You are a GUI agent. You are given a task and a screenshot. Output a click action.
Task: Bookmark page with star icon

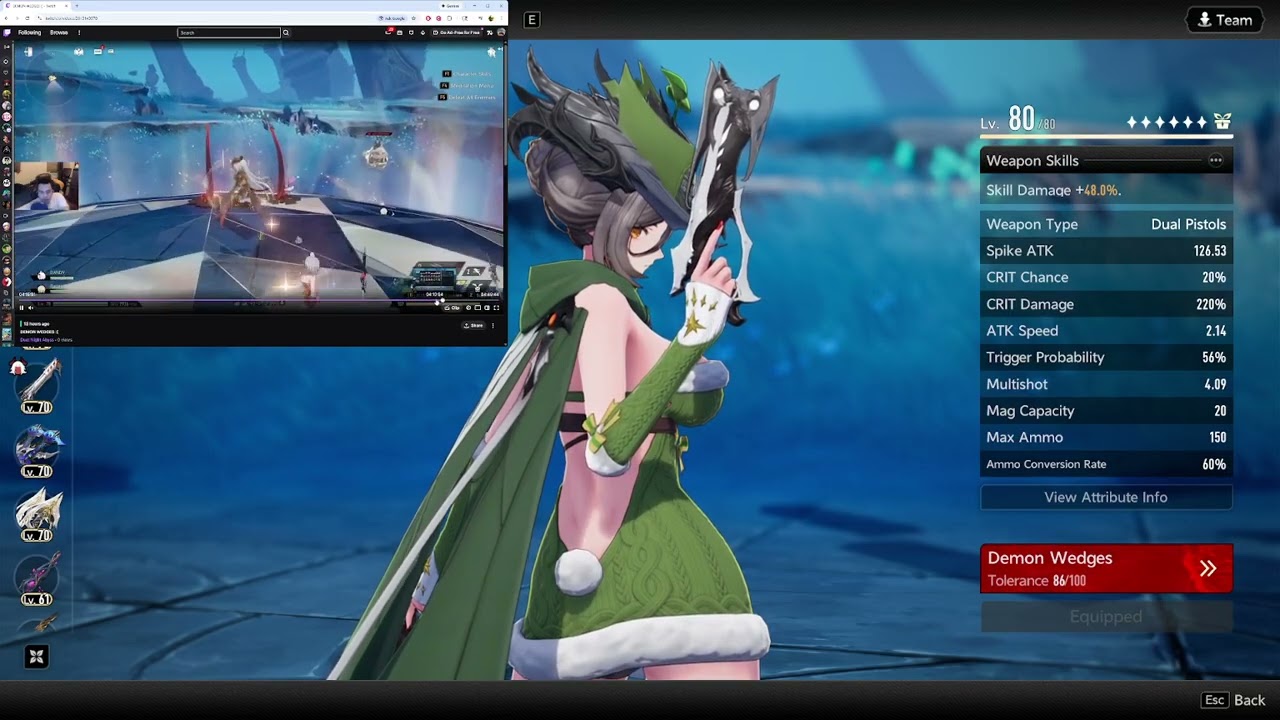click(415, 18)
